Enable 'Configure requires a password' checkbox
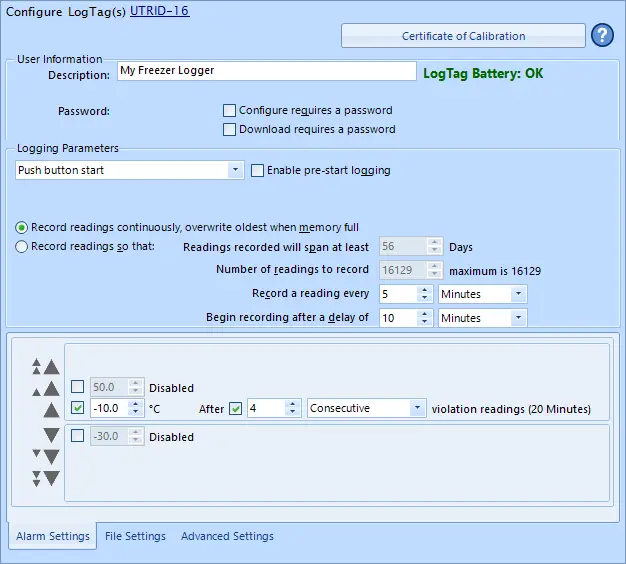 click(230, 110)
